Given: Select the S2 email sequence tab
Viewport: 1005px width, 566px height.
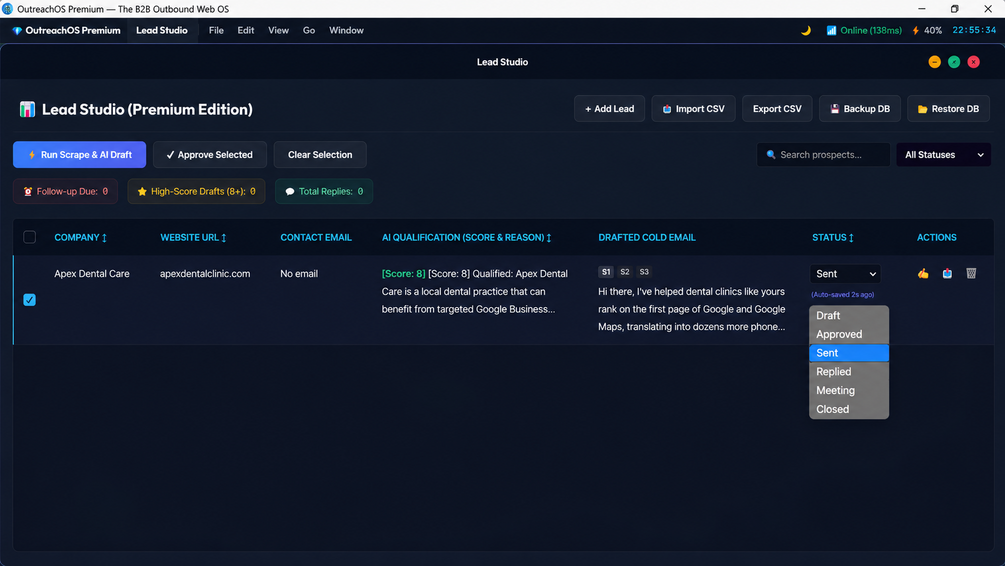Looking at the screenshot, I should tap(625, 272).
